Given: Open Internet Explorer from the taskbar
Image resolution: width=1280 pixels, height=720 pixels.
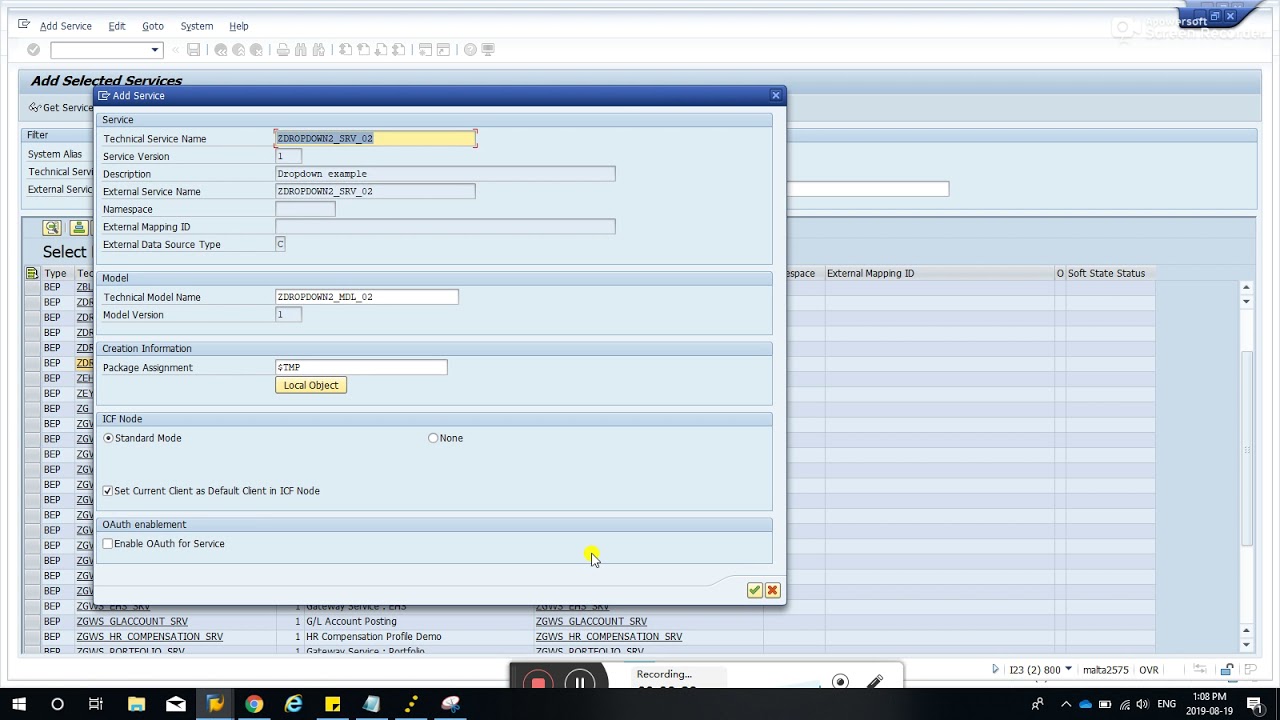Looking at the screenshot, I should coord(293,704).
